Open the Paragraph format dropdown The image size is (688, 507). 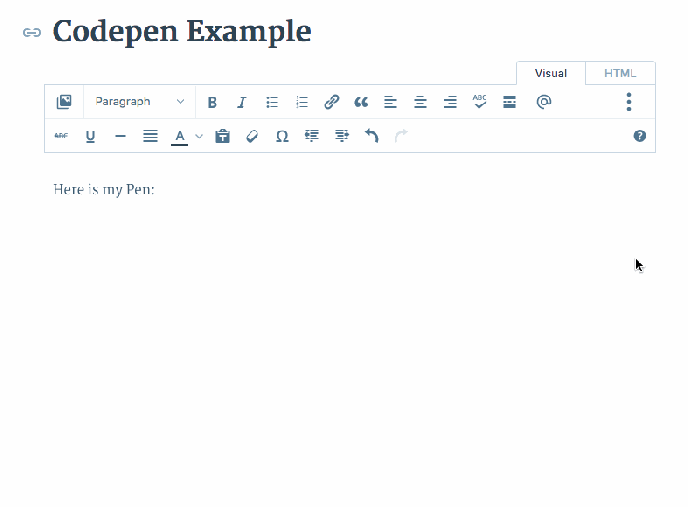139,102
